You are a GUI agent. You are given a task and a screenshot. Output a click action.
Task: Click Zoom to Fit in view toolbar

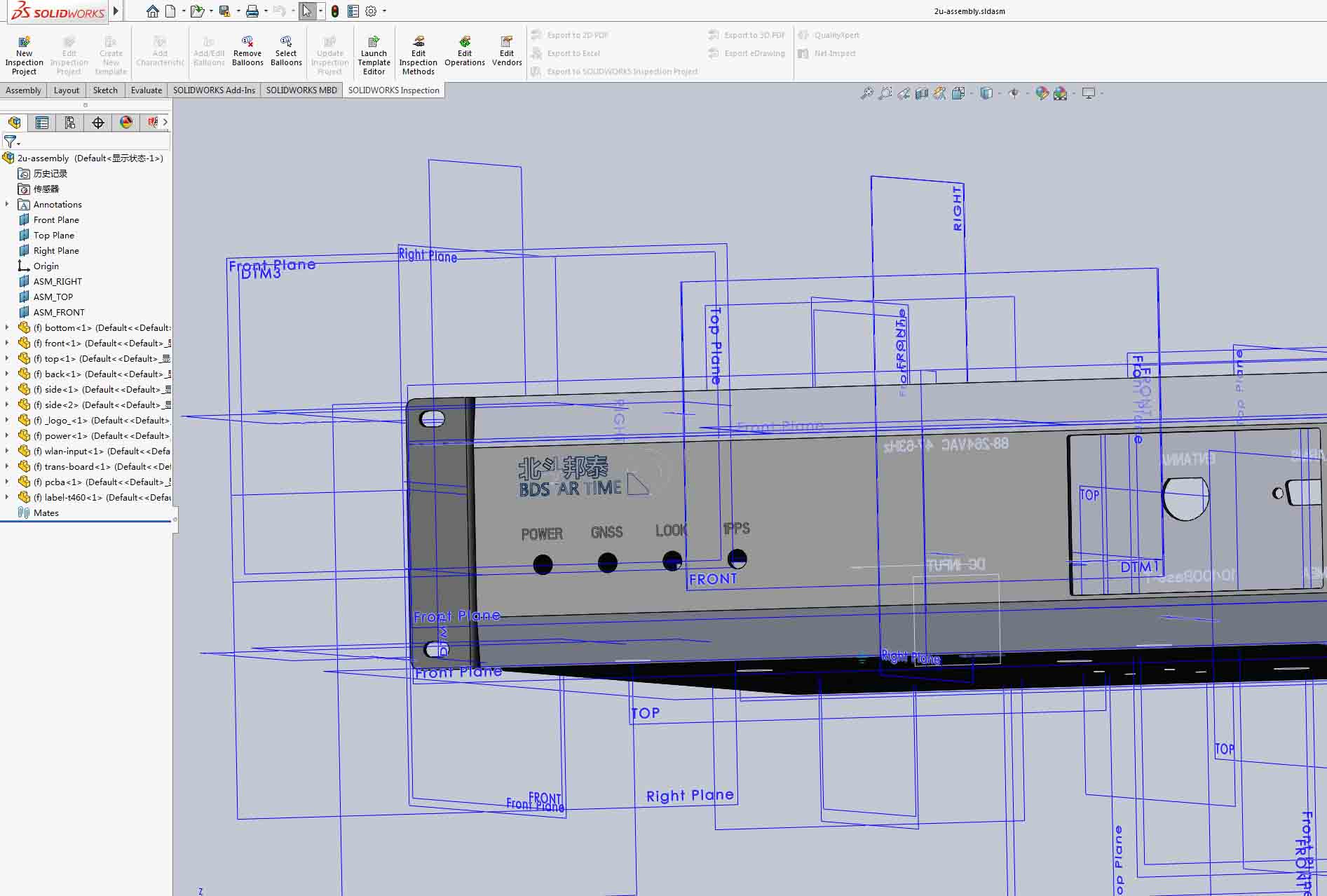[x=867, y=93]
